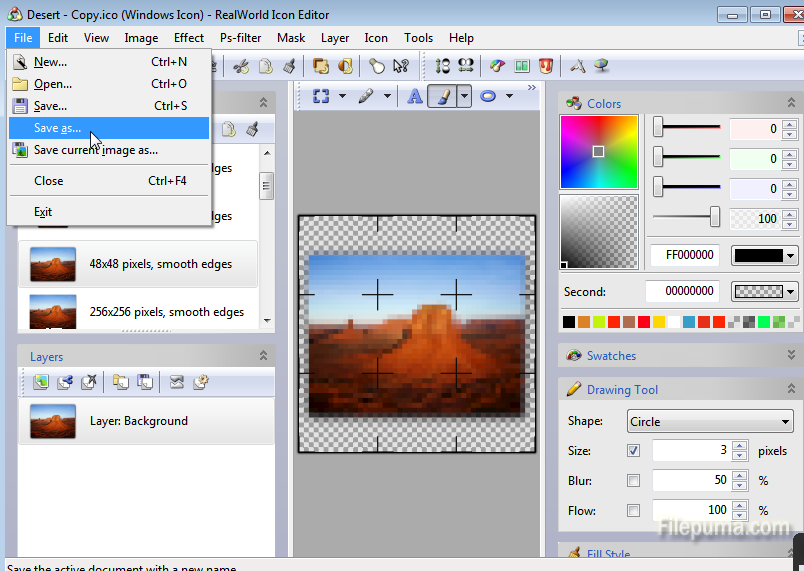Open the Shape dropdown showing Circle

710,421
